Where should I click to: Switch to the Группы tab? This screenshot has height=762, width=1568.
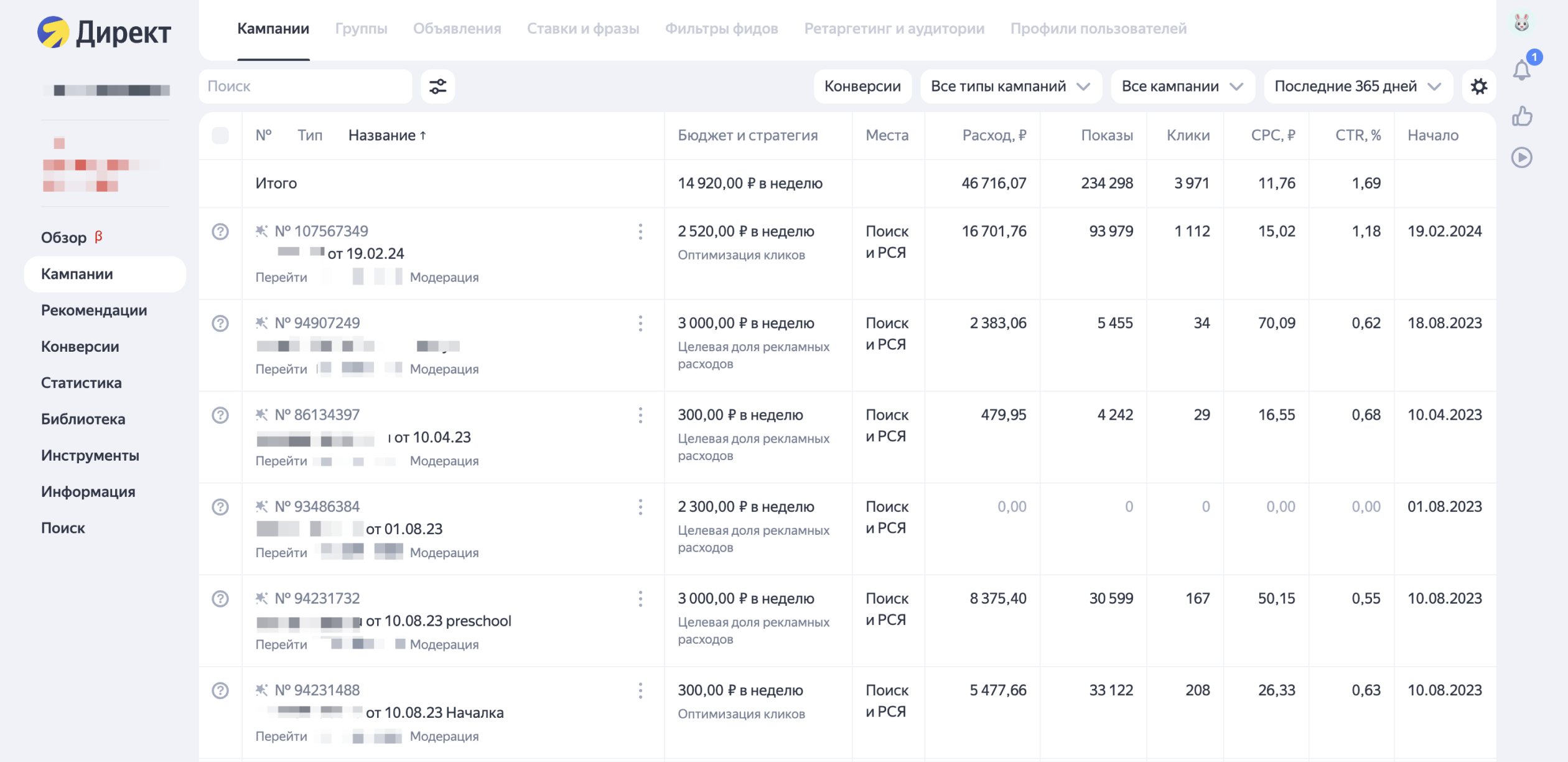click(361, 29)
